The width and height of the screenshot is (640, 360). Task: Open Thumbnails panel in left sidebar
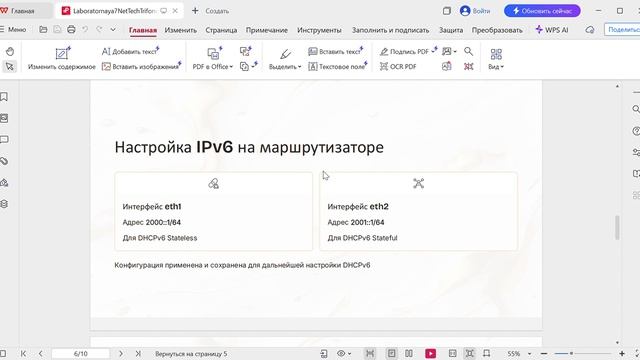4,118
